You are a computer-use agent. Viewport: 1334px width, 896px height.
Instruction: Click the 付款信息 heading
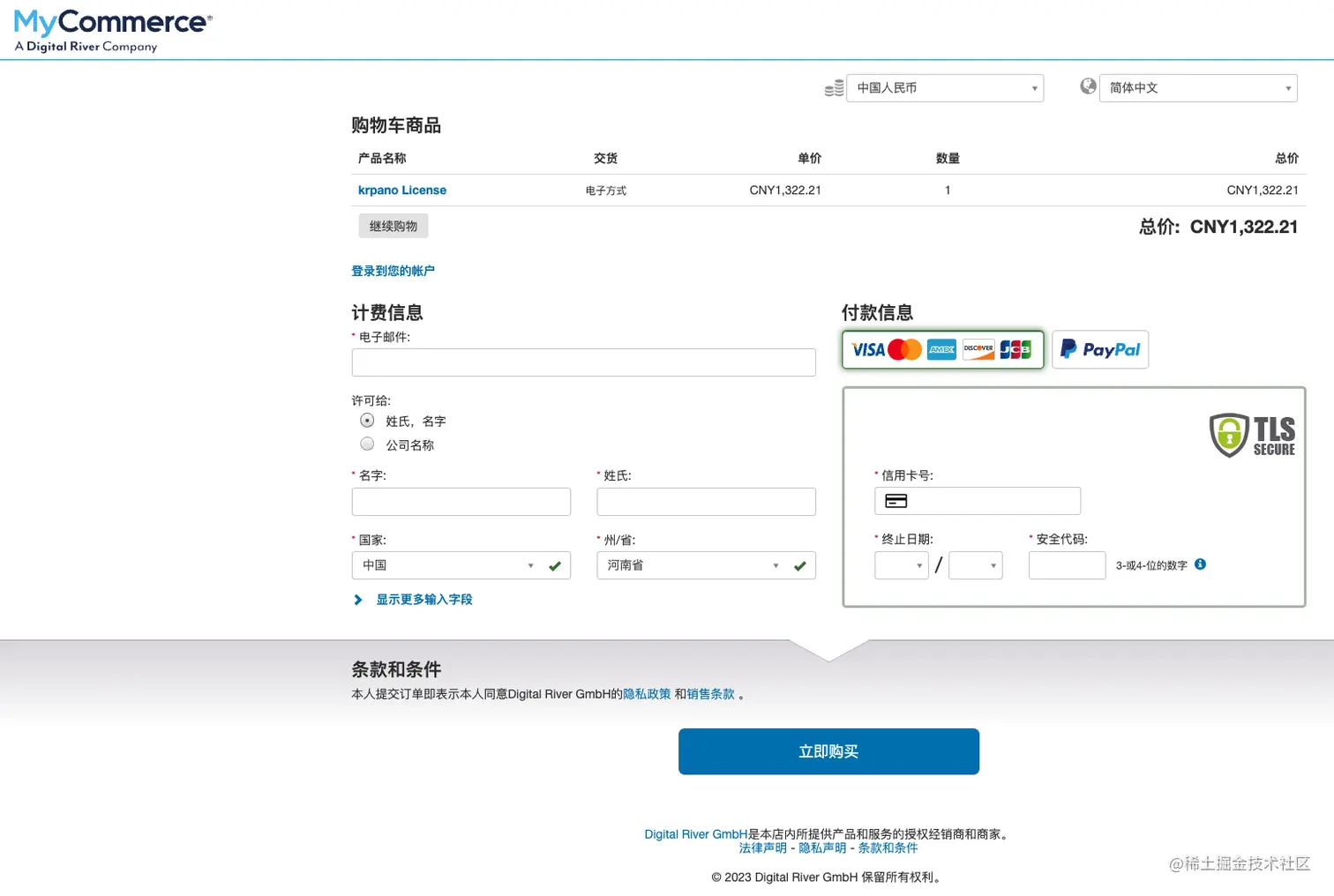point(877,312)
